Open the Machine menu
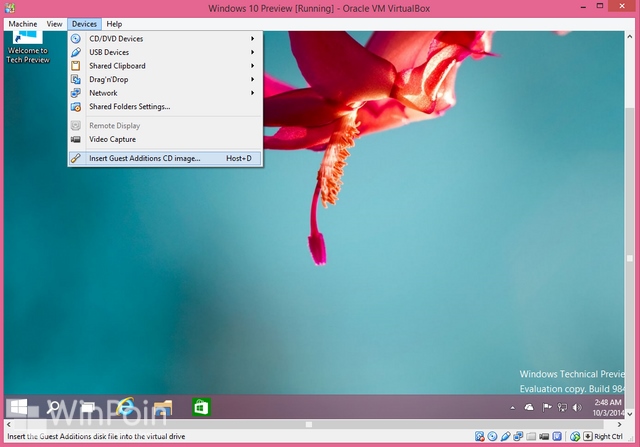The width and height of the screenshot is (640, 447). click(23, 24)
